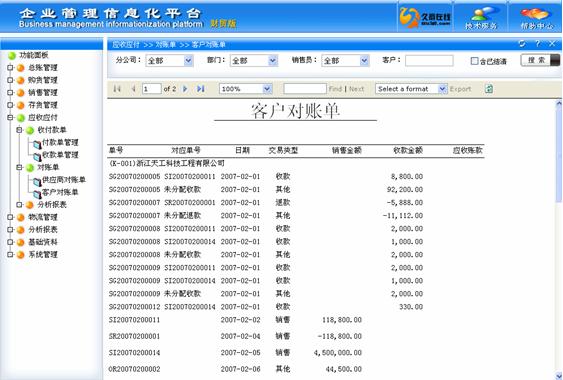Expand the 总账管理 tree node
Viewport: 563px width, 380px height.
coord(10,68)
